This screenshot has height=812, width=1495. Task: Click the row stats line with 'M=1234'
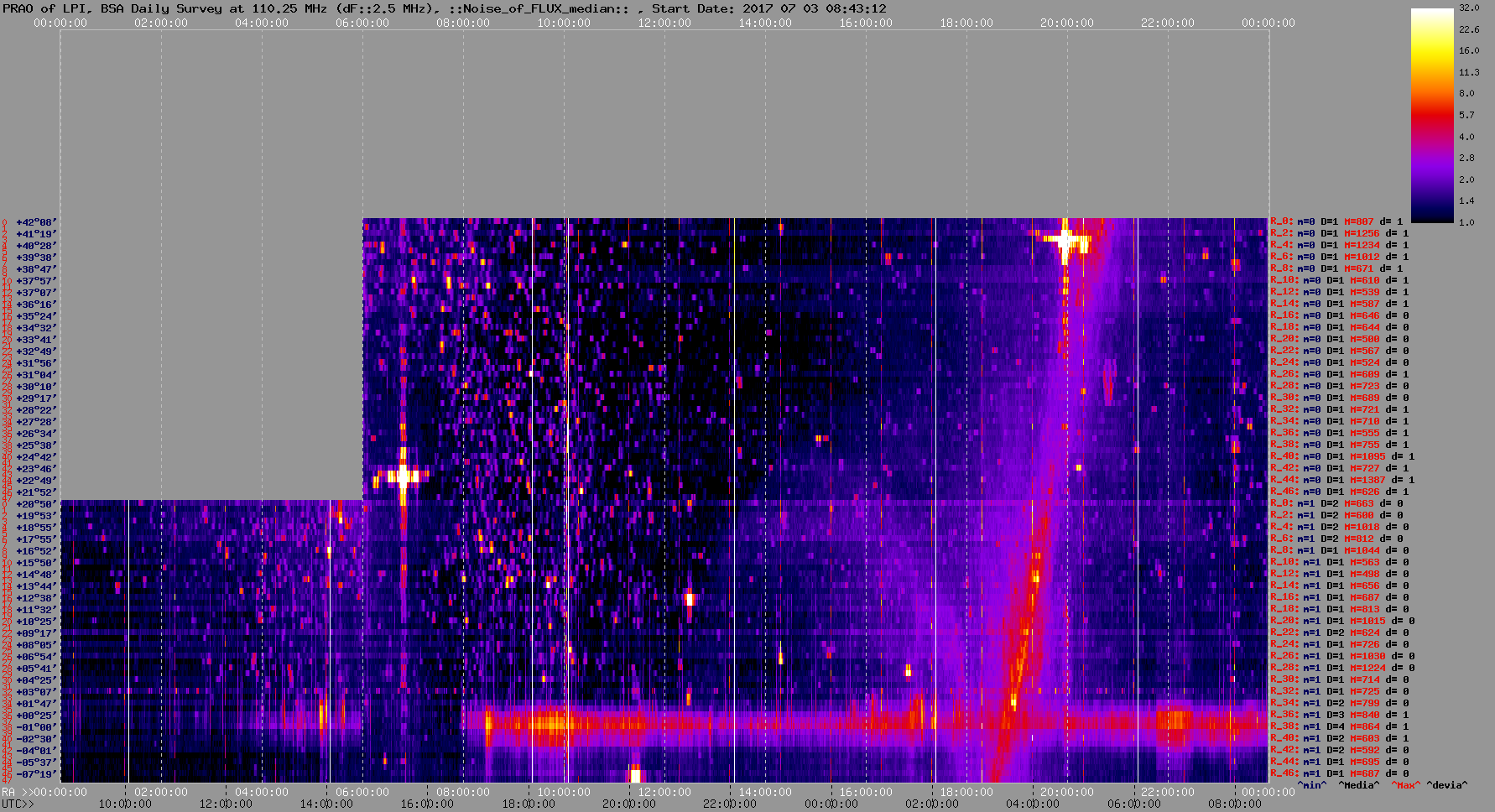(1340, 245)
